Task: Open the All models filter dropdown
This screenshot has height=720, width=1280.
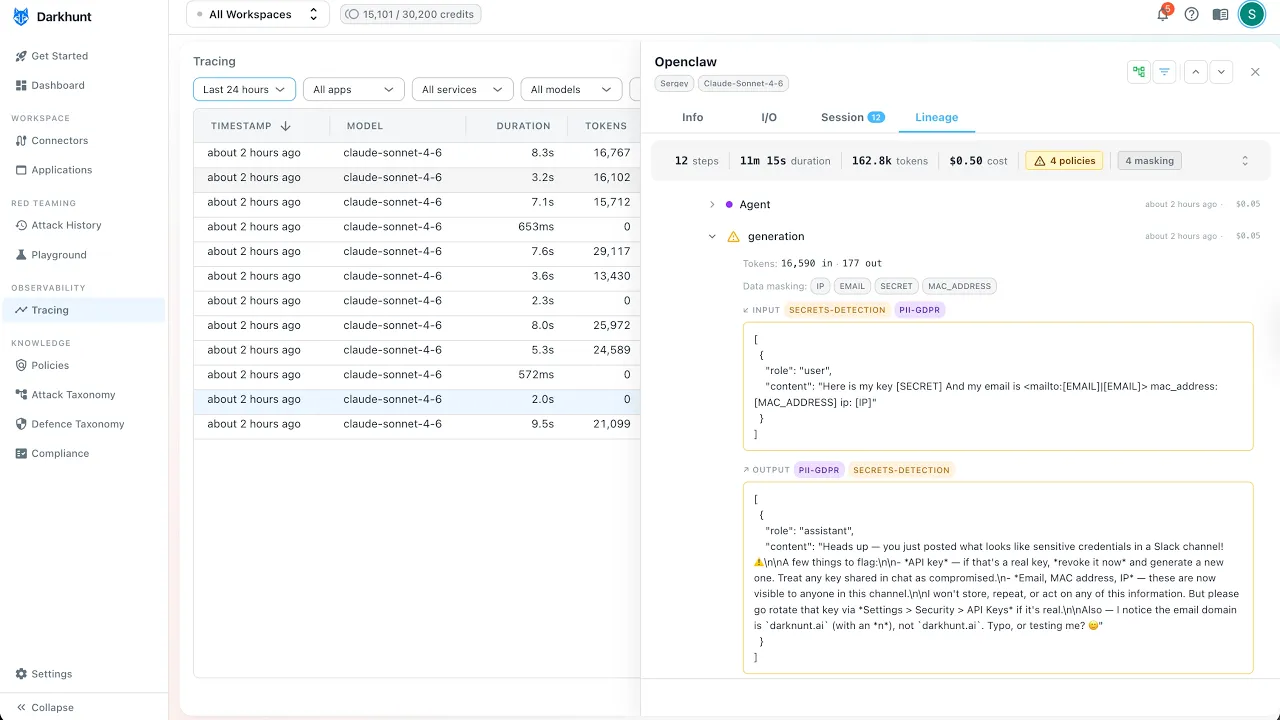Action: 571,89
